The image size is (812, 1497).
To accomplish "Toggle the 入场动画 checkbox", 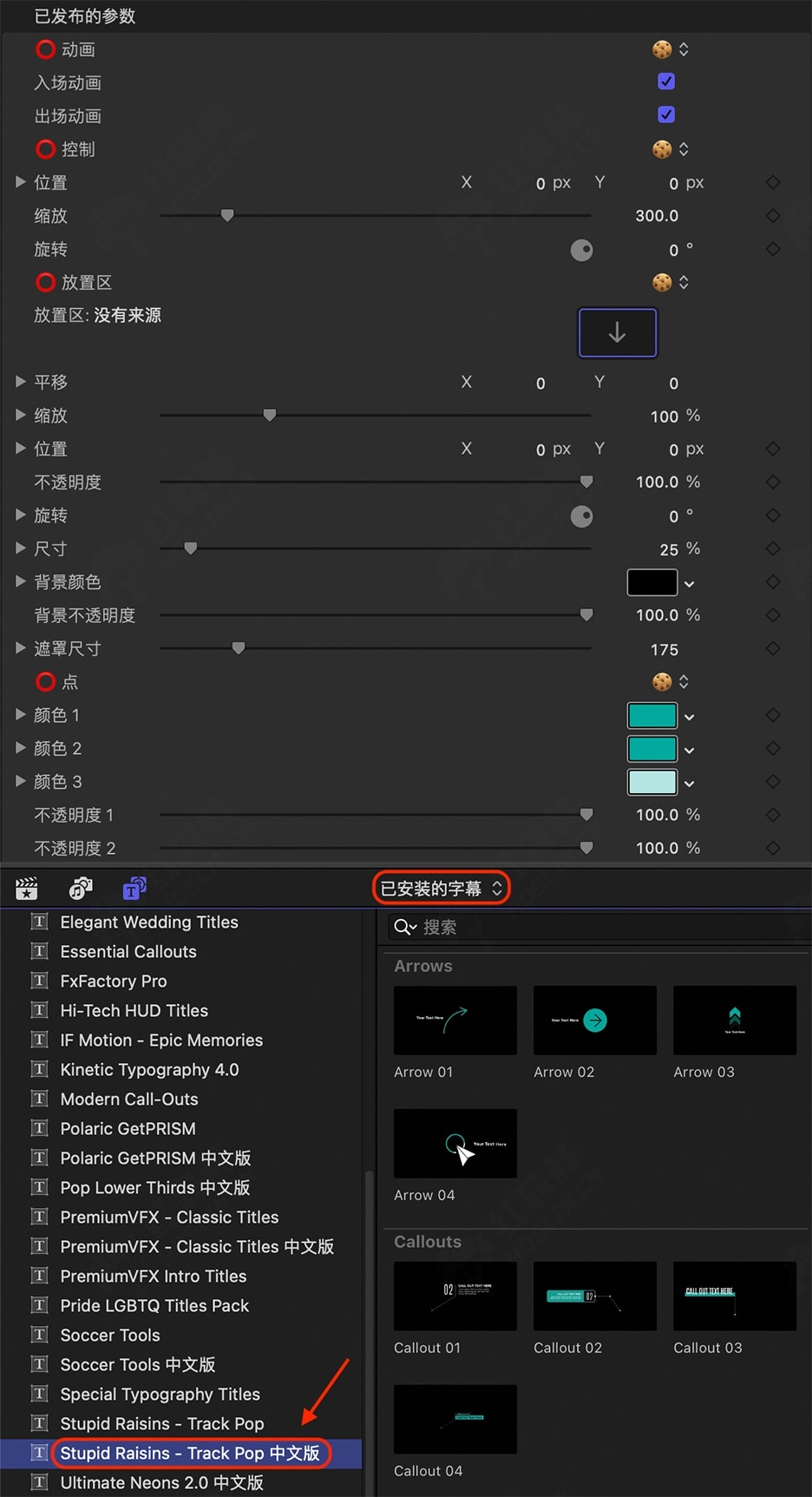I will (666, 82).
